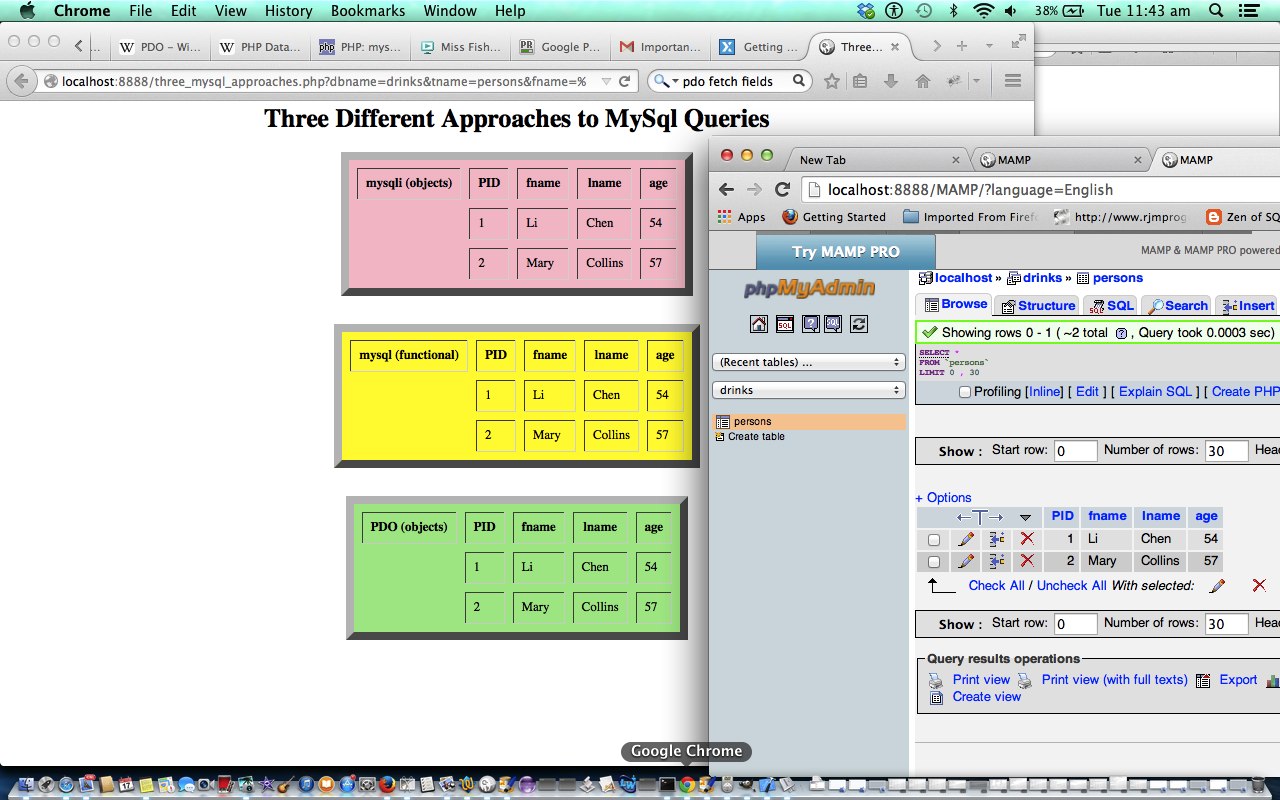
Task: Delete the Mary Collins row with the red X
Action: (1026, 561)
